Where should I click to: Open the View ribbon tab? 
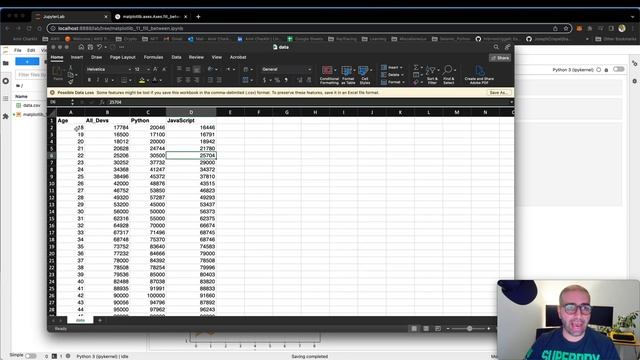[x=217, y=57]
